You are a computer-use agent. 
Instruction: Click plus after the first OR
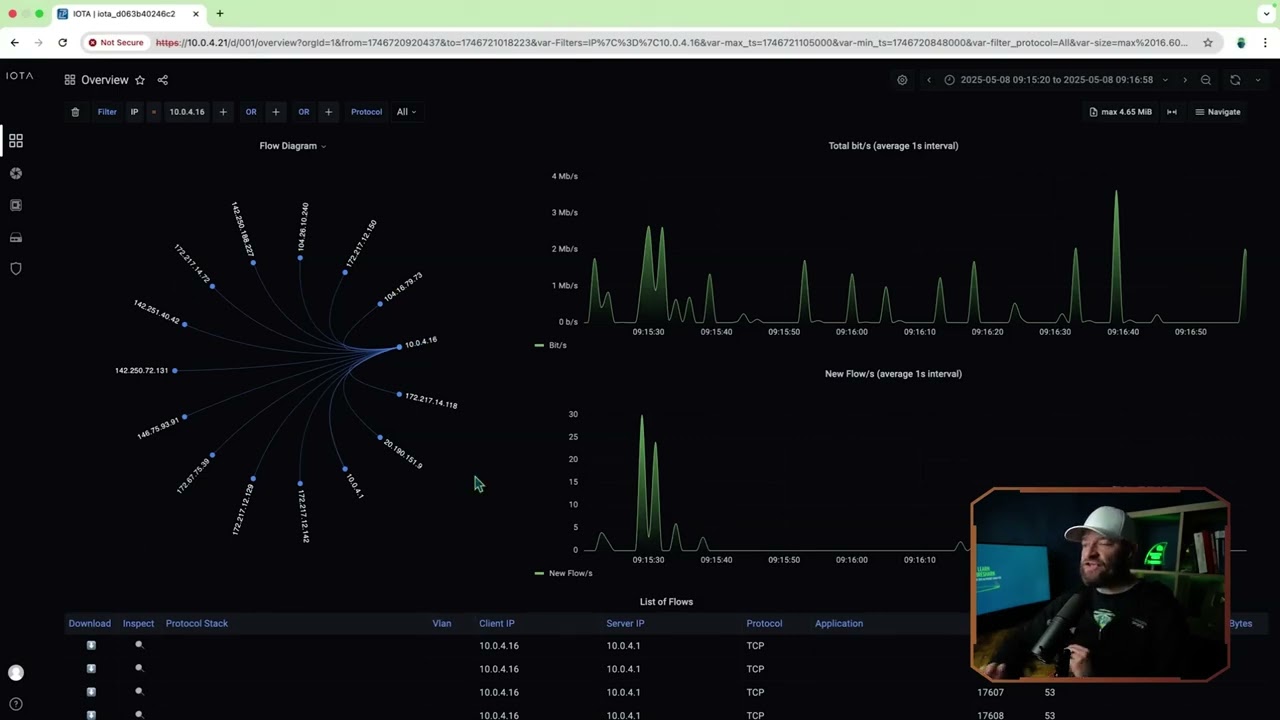click(276, 112)
